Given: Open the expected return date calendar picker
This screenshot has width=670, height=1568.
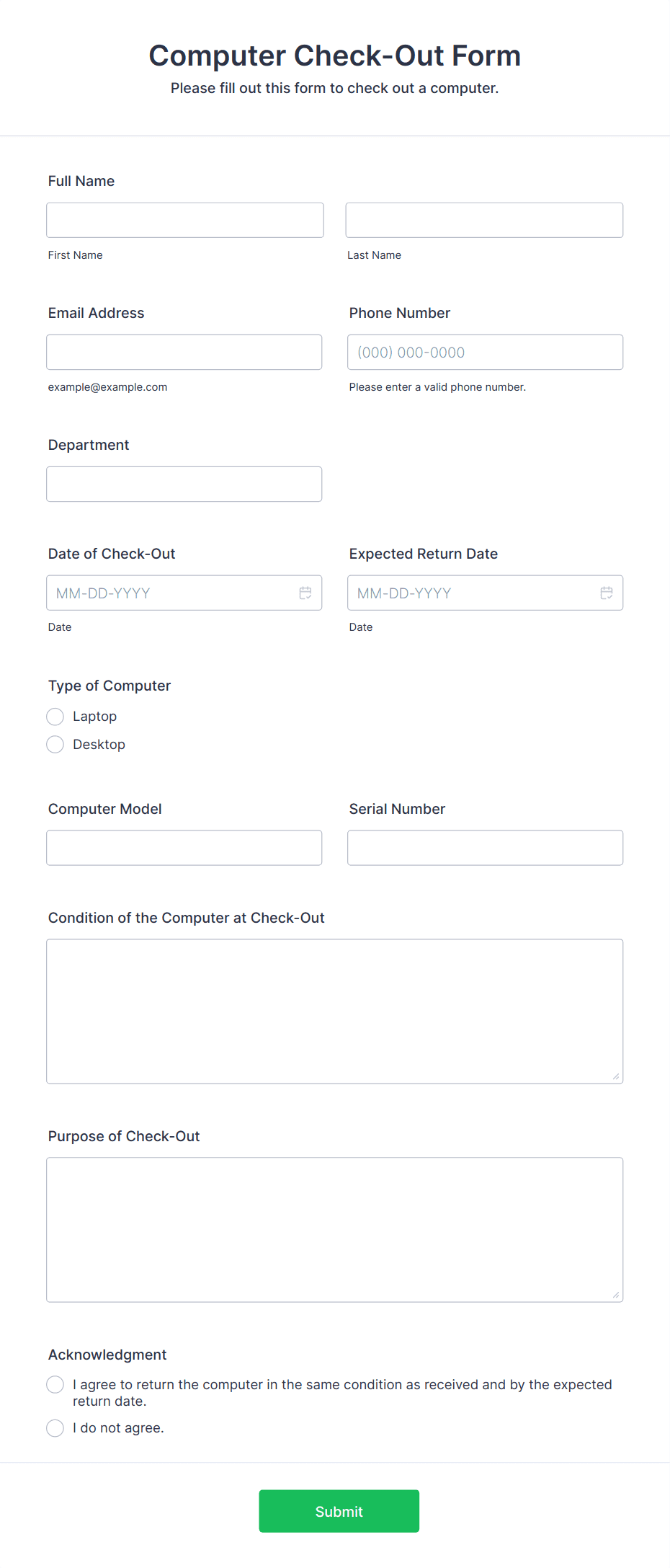Looking at the screenshot, I should pos(606,593).
